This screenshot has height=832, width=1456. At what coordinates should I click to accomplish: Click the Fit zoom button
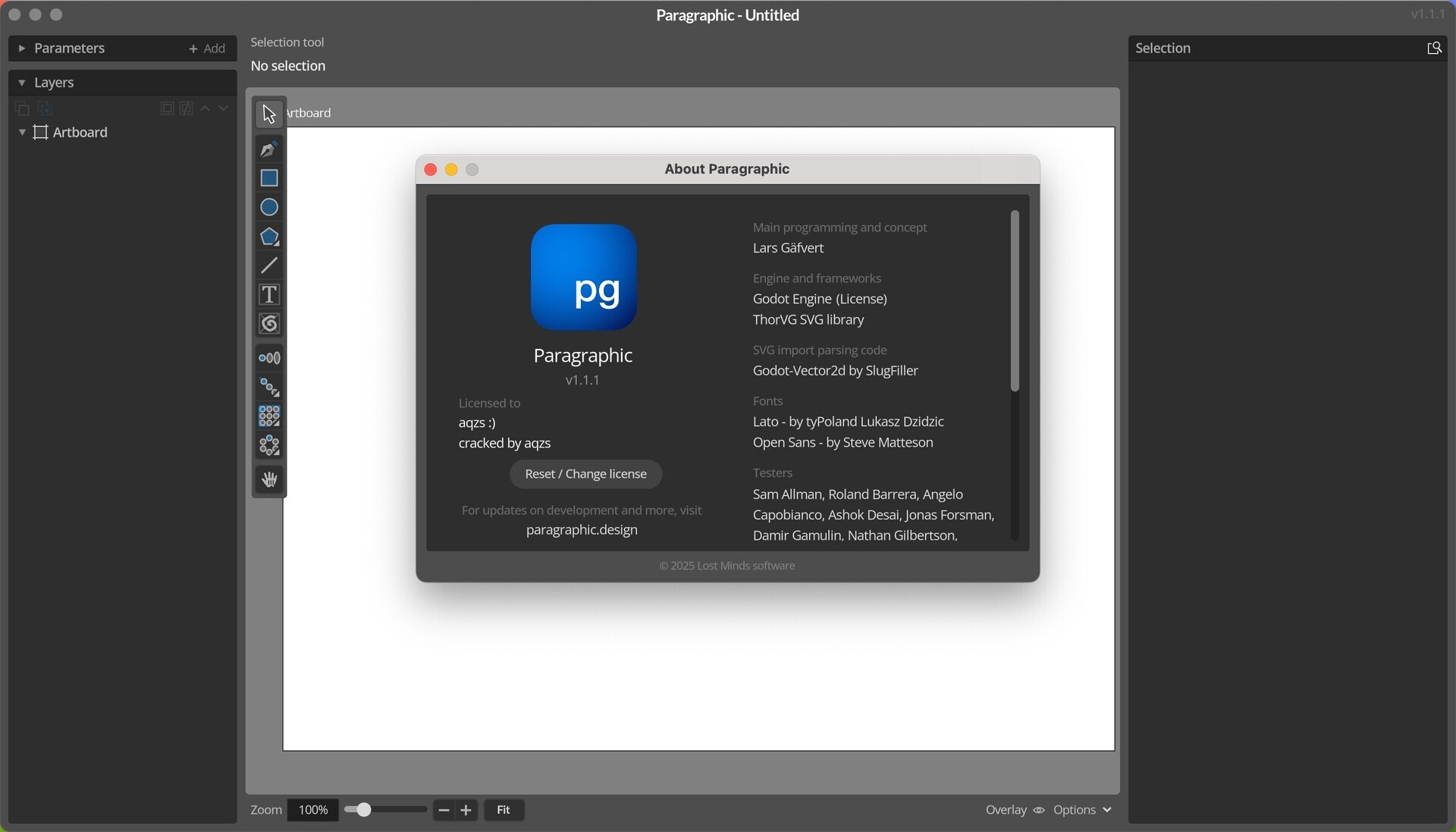click(x=504, y=810)
